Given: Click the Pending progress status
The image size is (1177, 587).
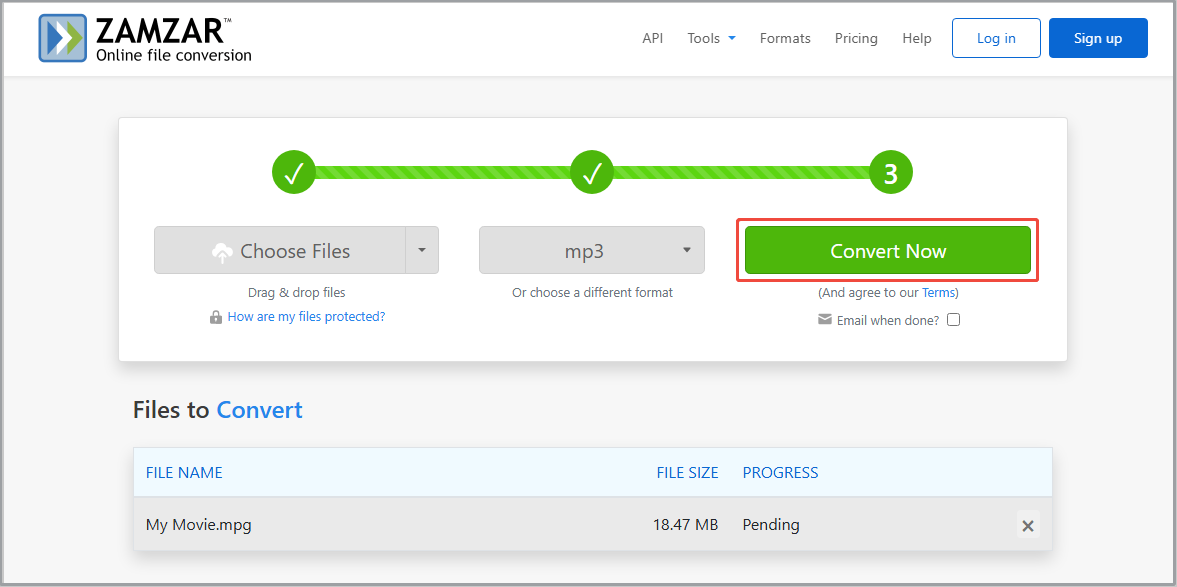Looking at the screenshot, I should coord(771,525).
